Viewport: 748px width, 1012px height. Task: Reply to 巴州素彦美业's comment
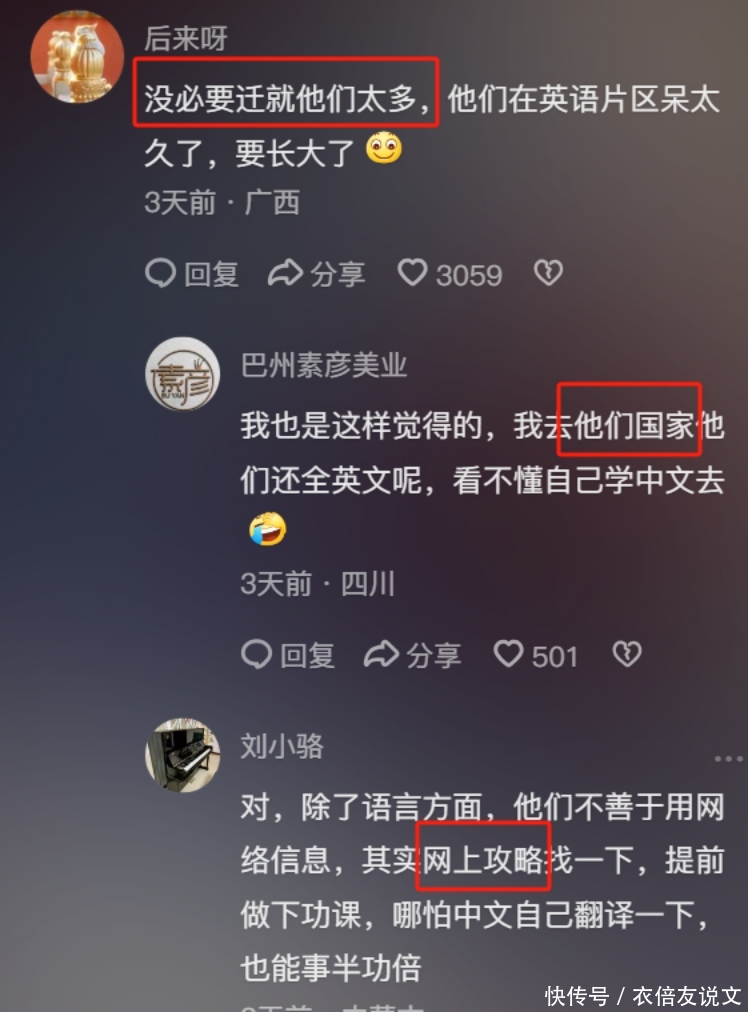288,655
